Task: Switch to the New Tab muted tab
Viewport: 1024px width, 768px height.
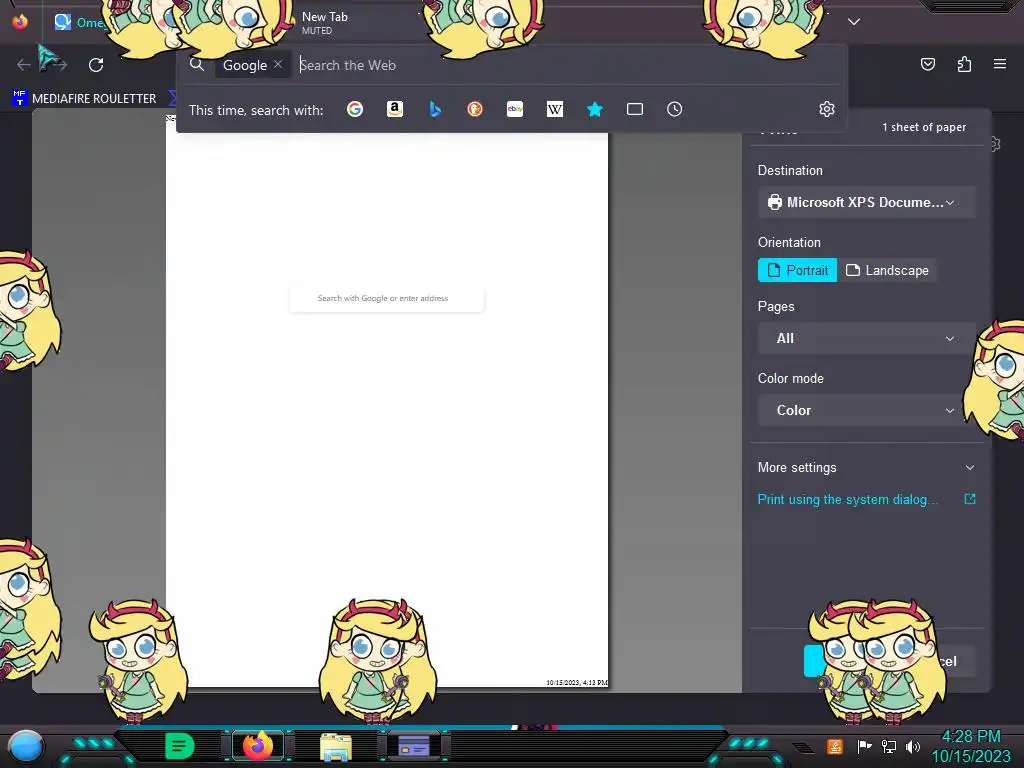Action: (325, 22)
